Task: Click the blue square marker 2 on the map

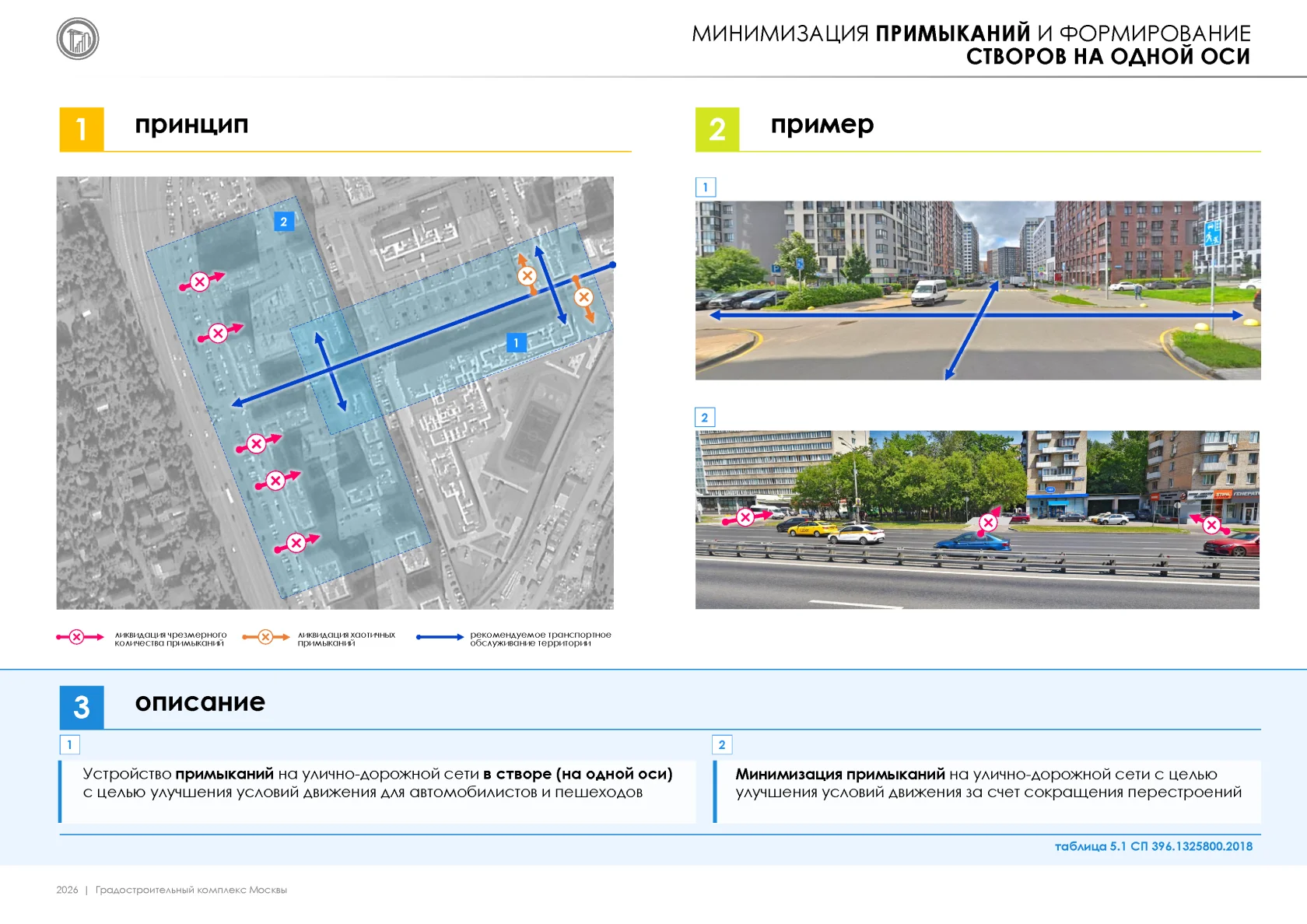Action: point(284,222)
